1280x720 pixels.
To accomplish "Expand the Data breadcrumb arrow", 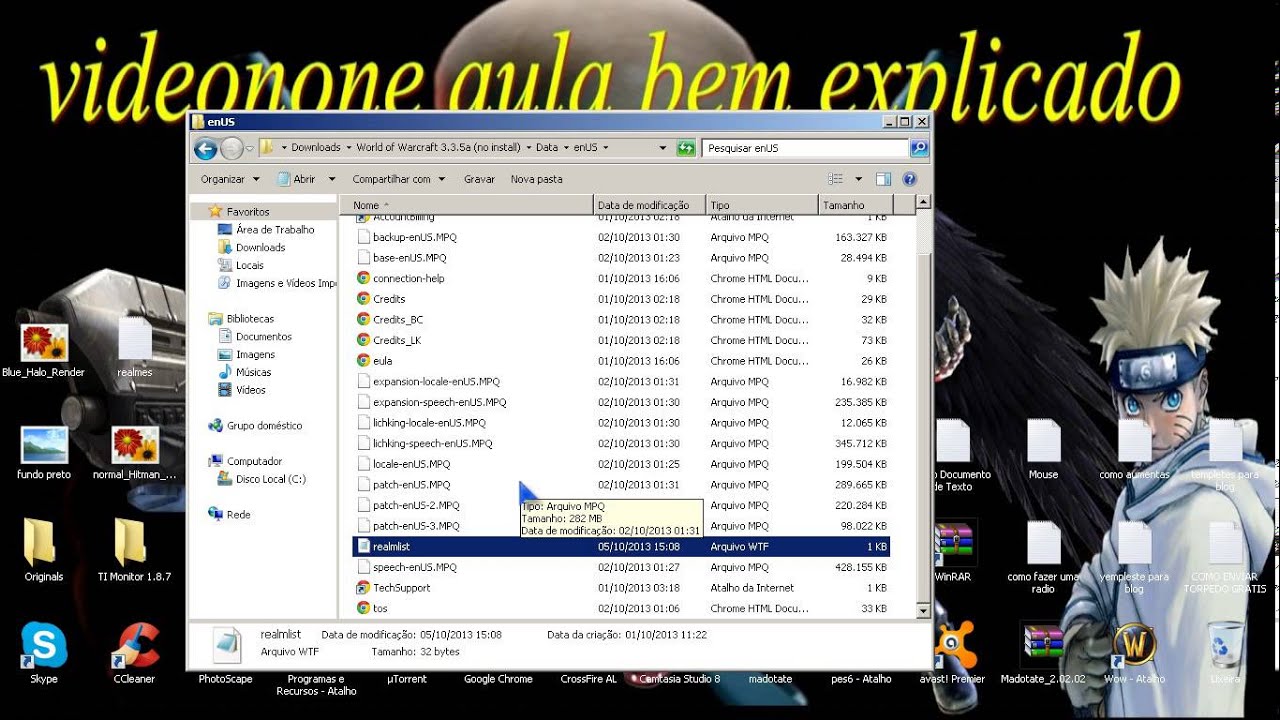I will (x=565, y=148).
